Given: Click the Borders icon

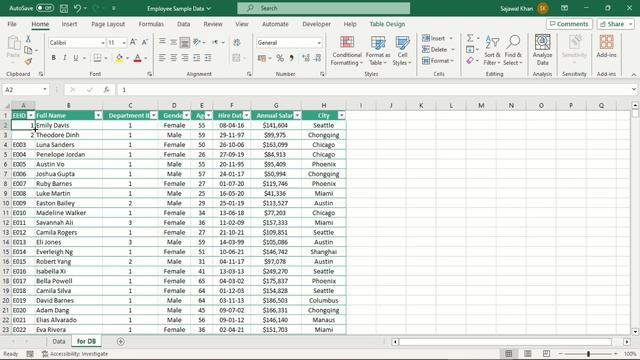Looking at the screenshot, I should coord(97,58).
